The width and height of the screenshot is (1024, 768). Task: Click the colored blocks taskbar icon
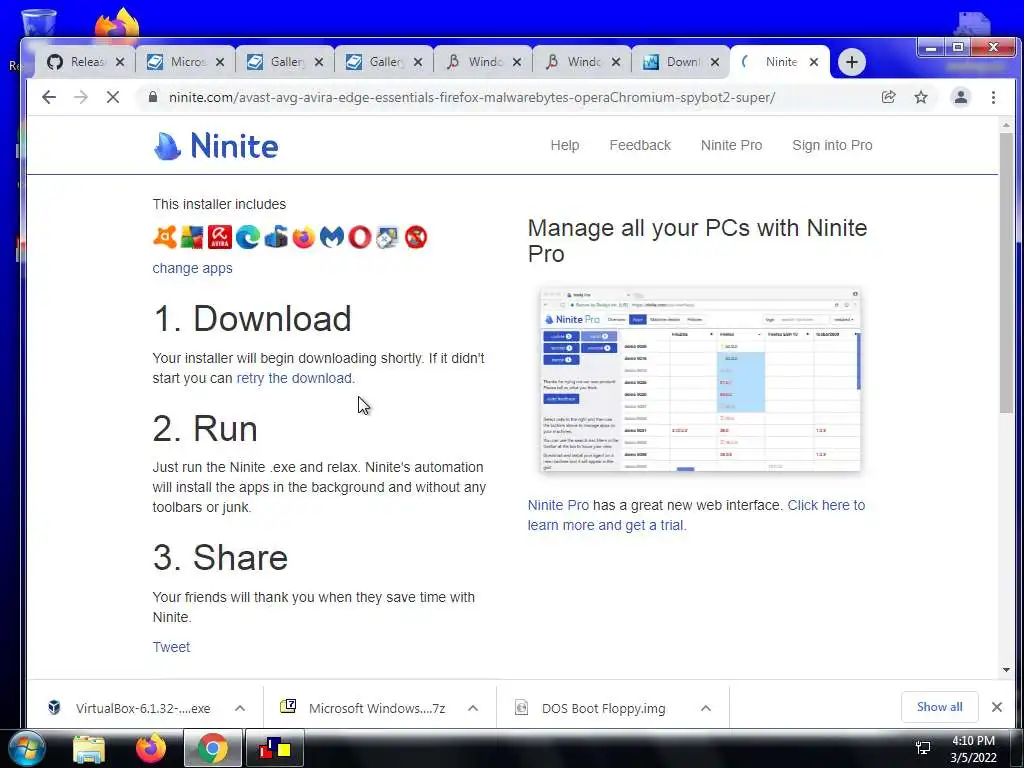tap(275, 748)
